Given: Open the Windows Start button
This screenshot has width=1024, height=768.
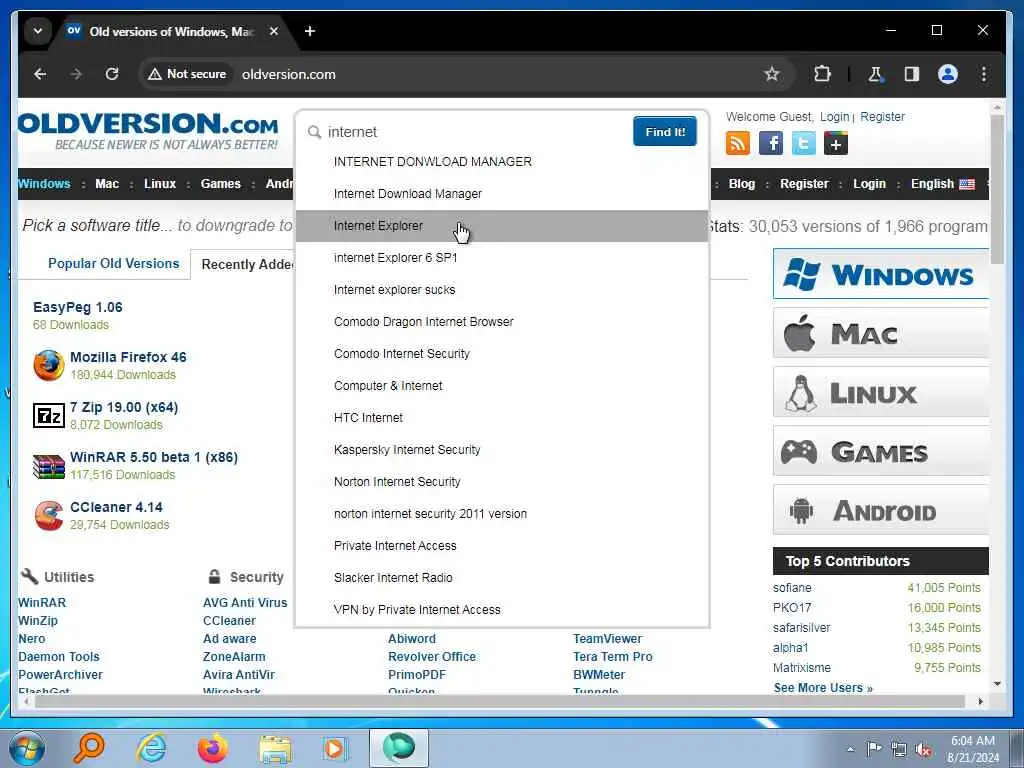Looking at the screenshot, I should [27, 749].
